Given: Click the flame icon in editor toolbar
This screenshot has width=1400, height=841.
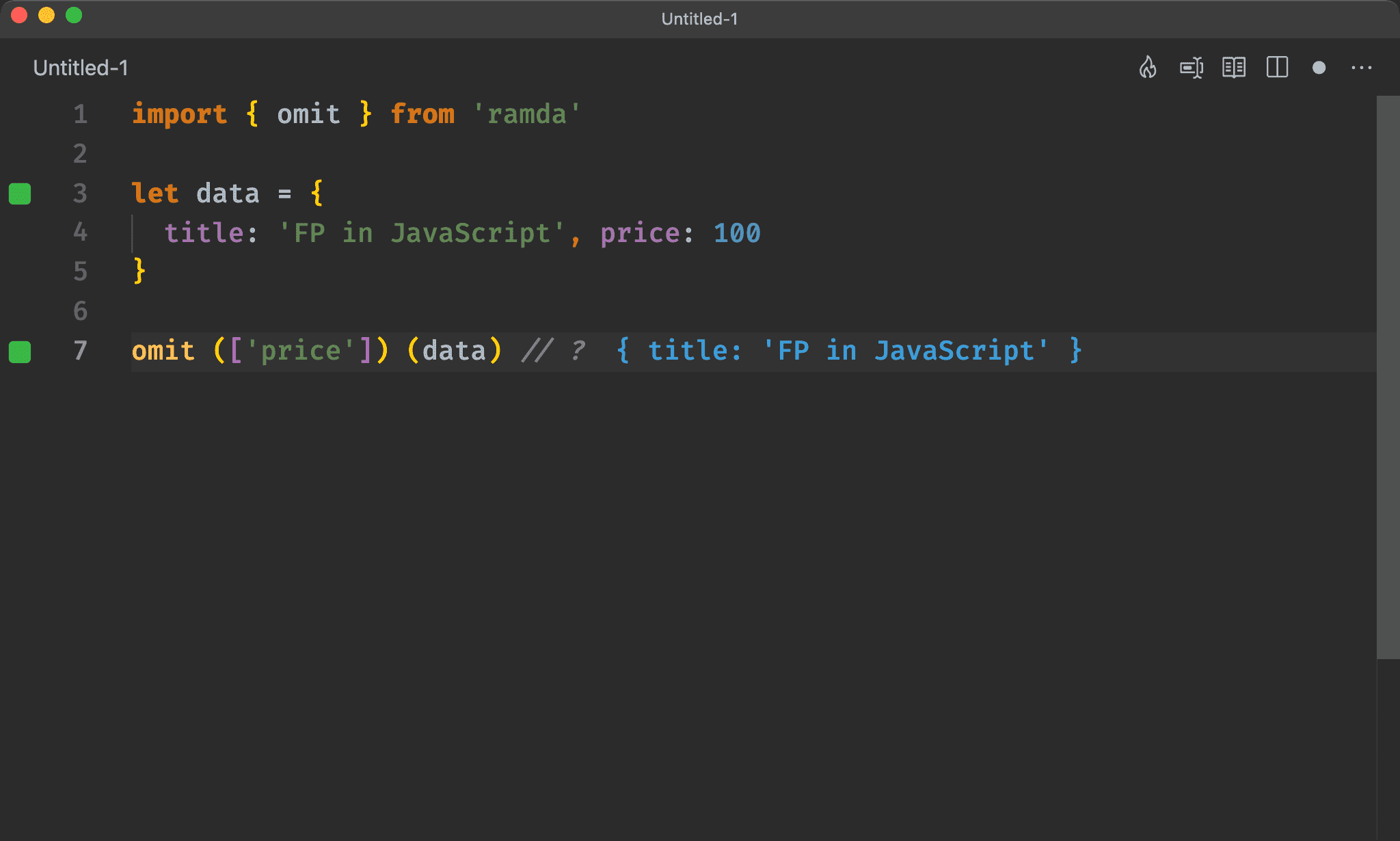Looking at the screenshot, I should pos(1148,67).
